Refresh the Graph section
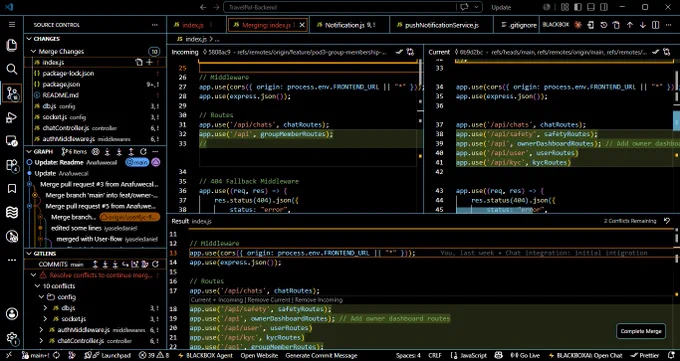The image size is (680, 361). pyautogui.click(x=144, y=151)
